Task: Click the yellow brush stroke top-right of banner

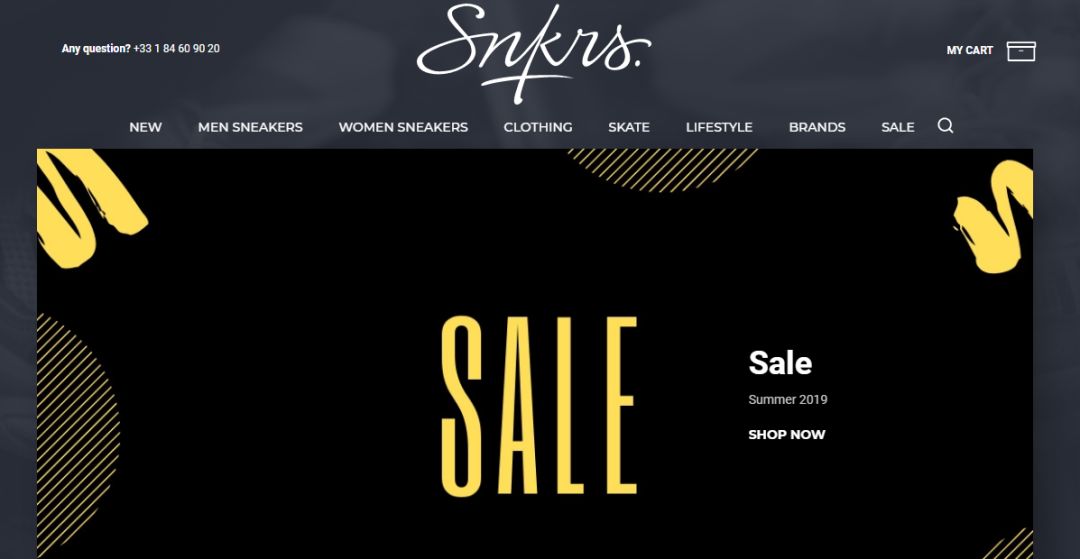Action: (x=993, y=216)
